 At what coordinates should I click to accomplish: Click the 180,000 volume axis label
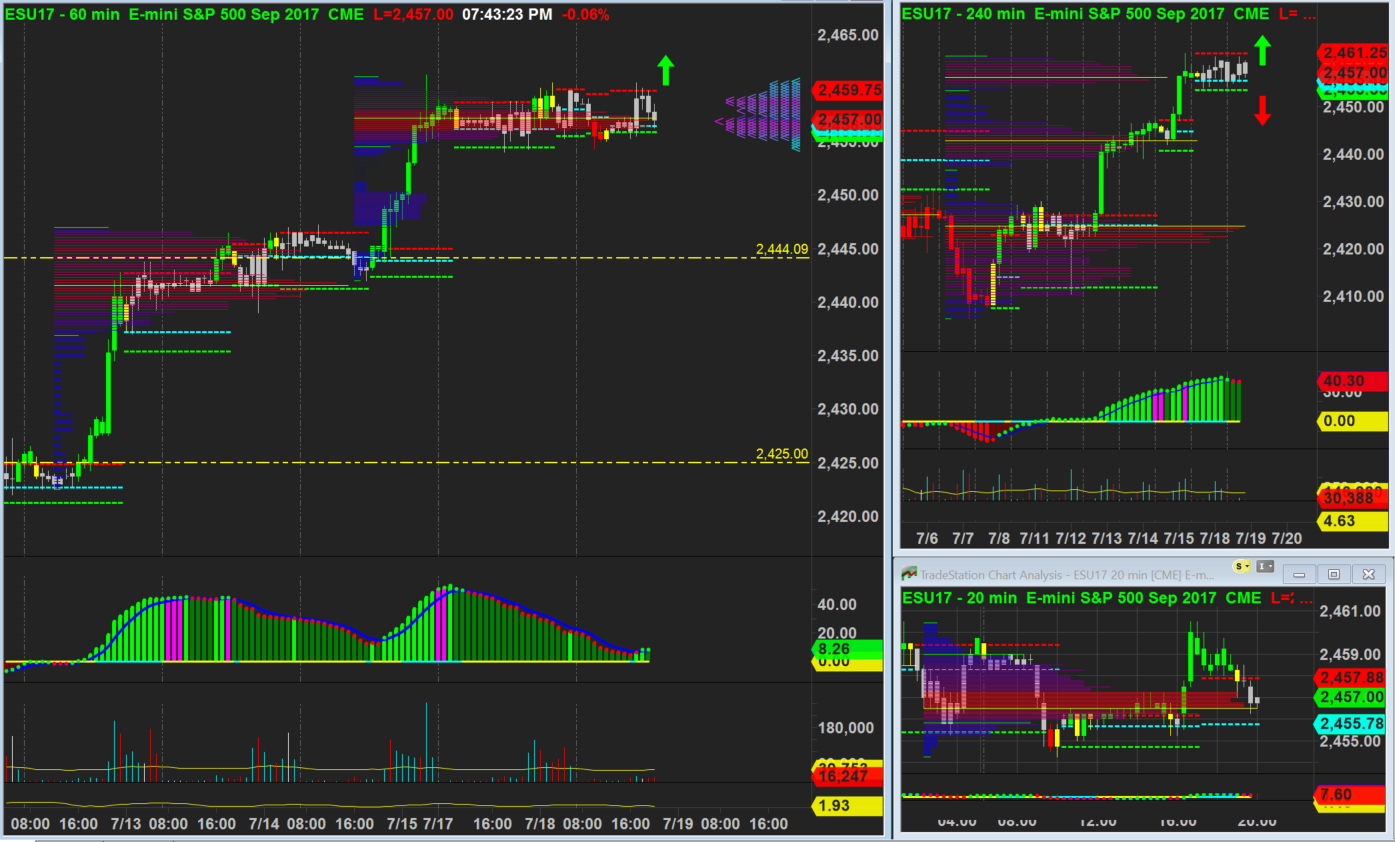[x=848, y=727]
